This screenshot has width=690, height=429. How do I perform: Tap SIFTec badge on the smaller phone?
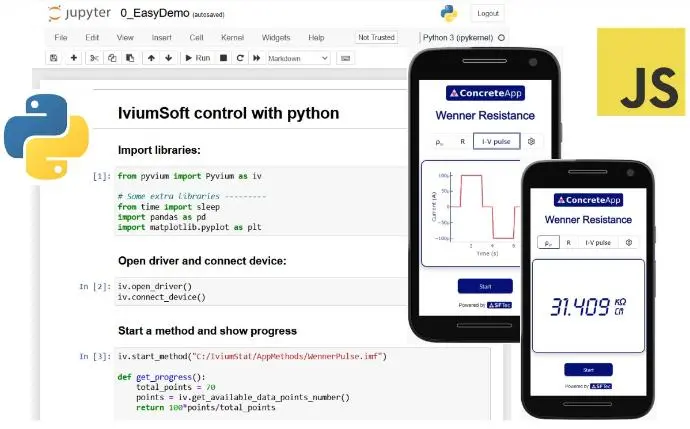click(x=601, y=386)
